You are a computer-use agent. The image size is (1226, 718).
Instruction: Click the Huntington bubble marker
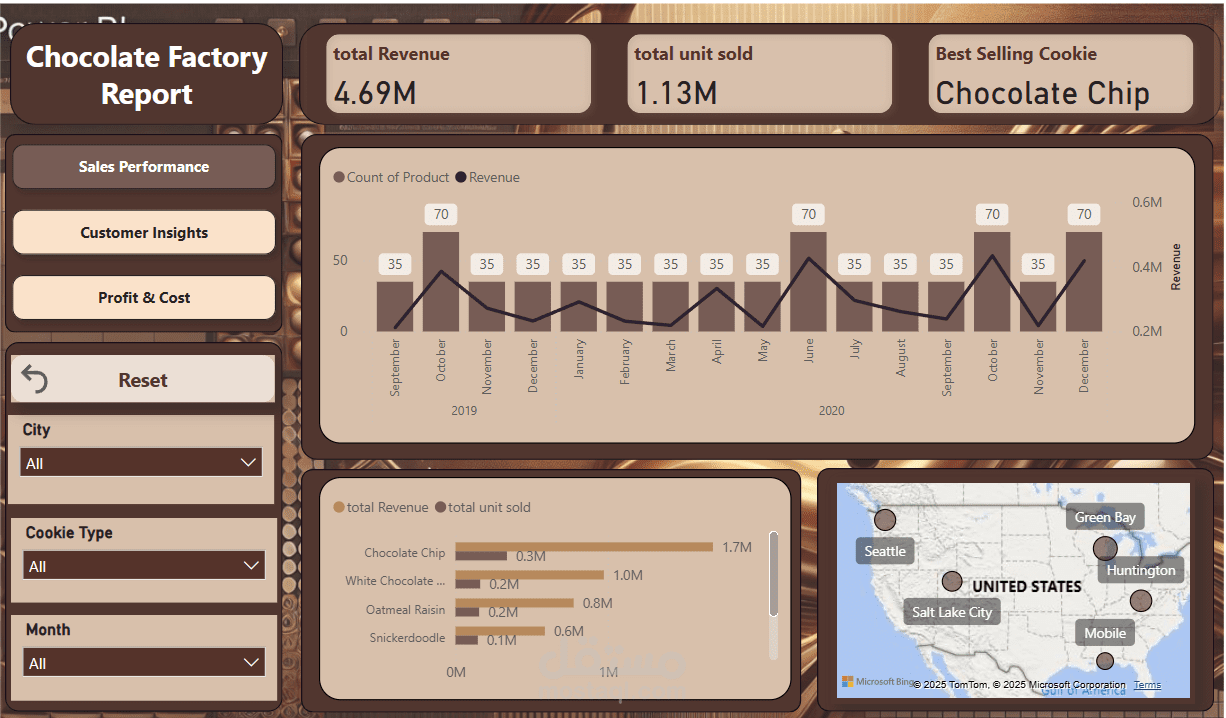point(1141,600)
